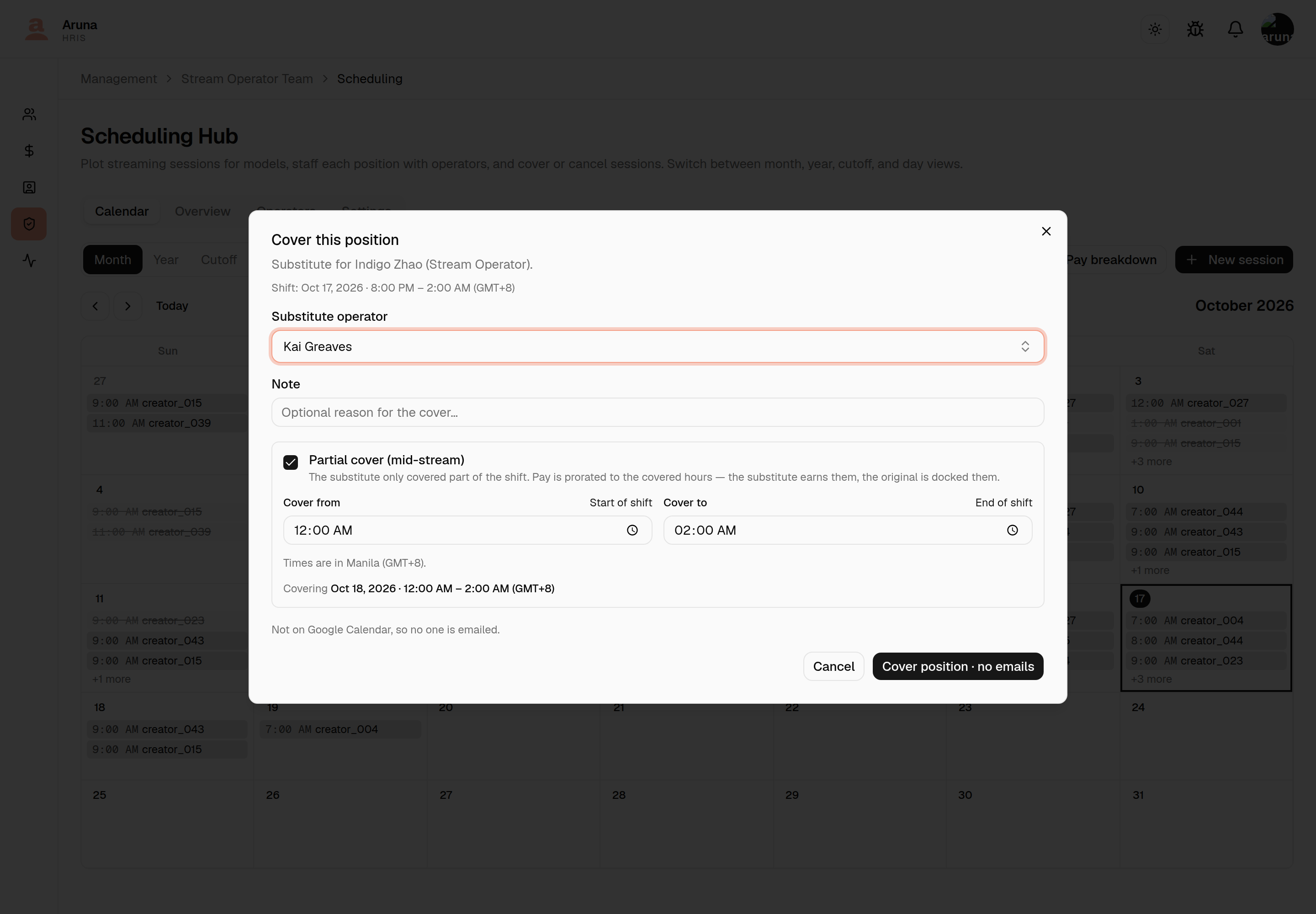Expand +3 more on October 3
Screen dimensions: 1316x914
1151,462
